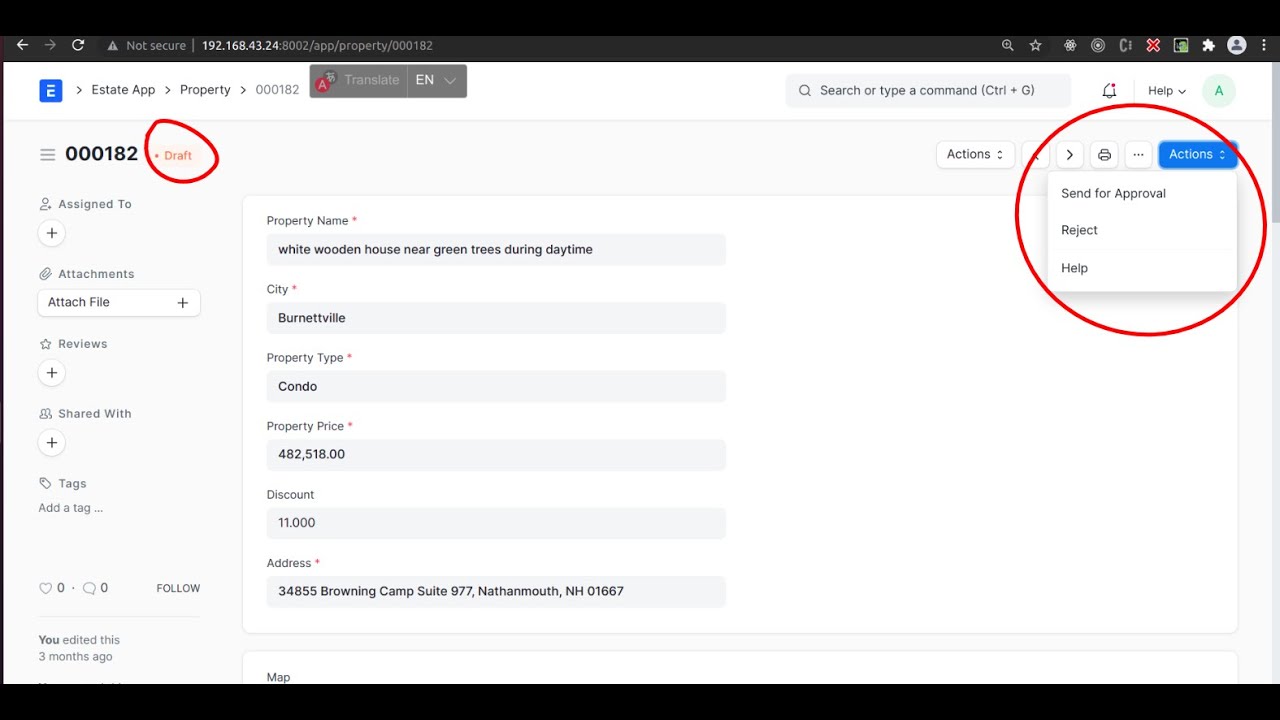Viewport: 1280px width, 720px height.
Task: Click the Attach File button
Action: [119, 302]
